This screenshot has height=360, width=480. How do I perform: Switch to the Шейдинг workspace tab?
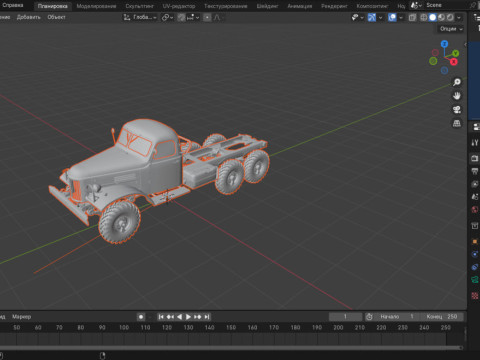pos(267,6)
